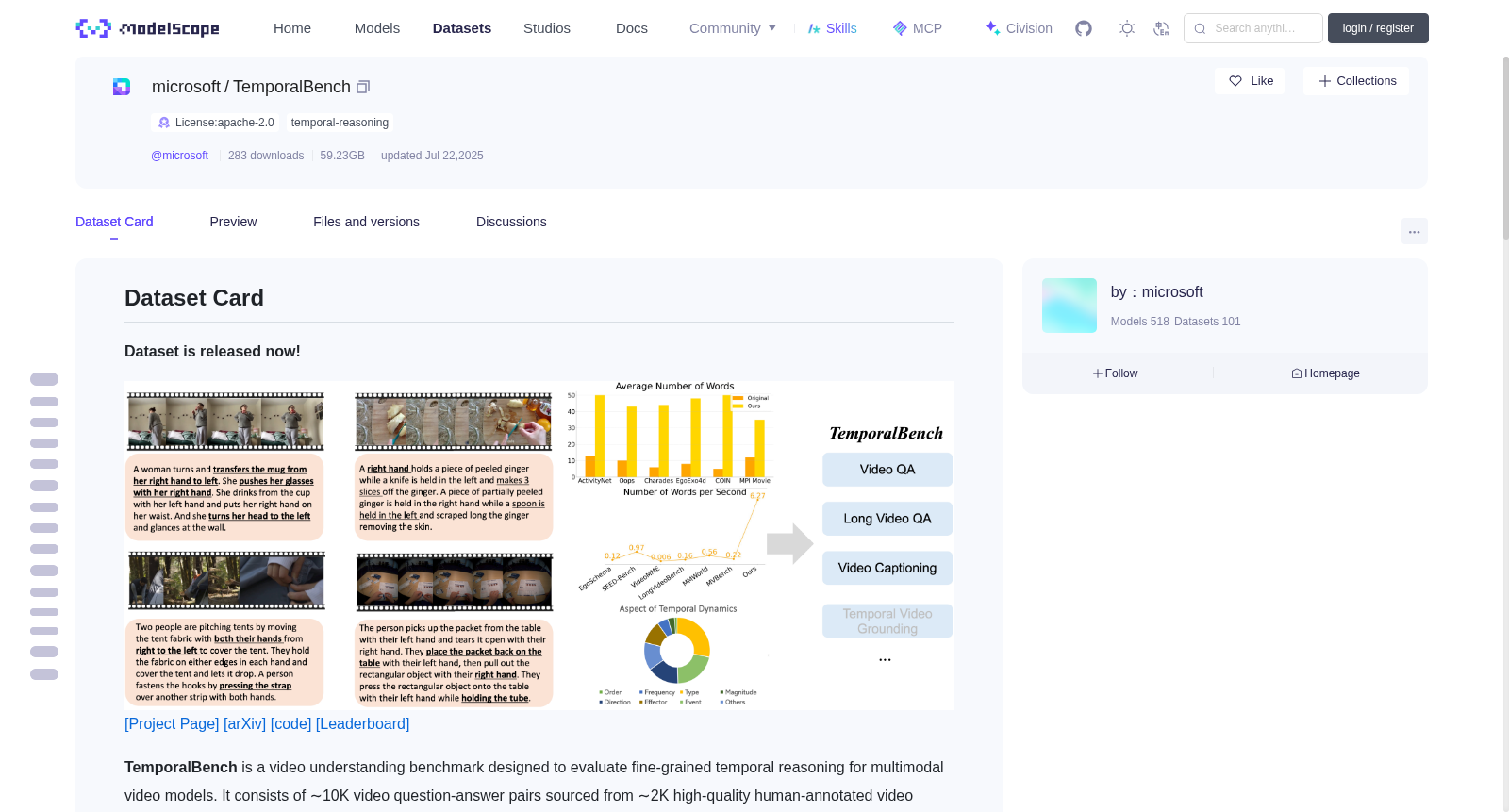
Task: Open Civision from the top bar
Action: [1019, 28]
